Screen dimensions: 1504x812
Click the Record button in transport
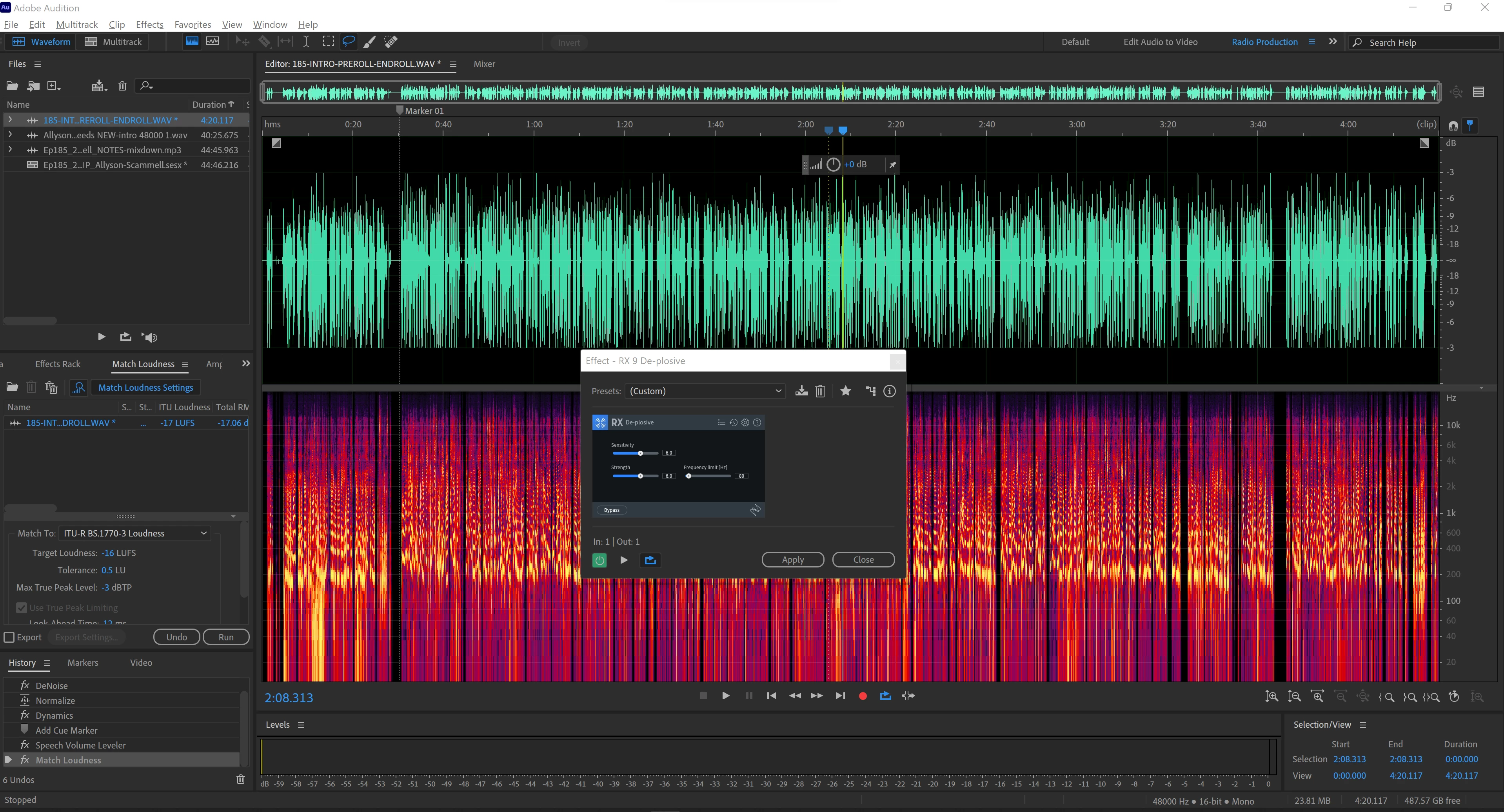[862, 696]
